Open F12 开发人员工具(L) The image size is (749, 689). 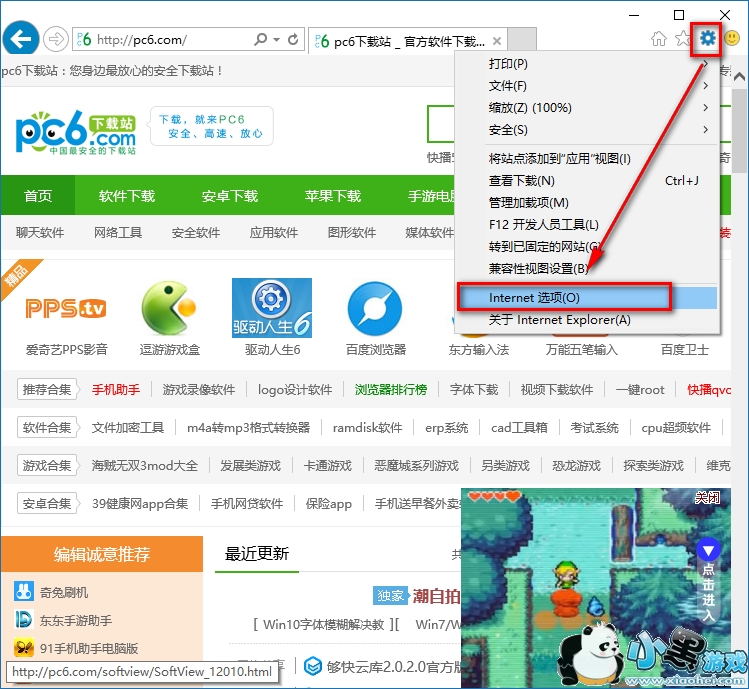(x=588, y=225)
